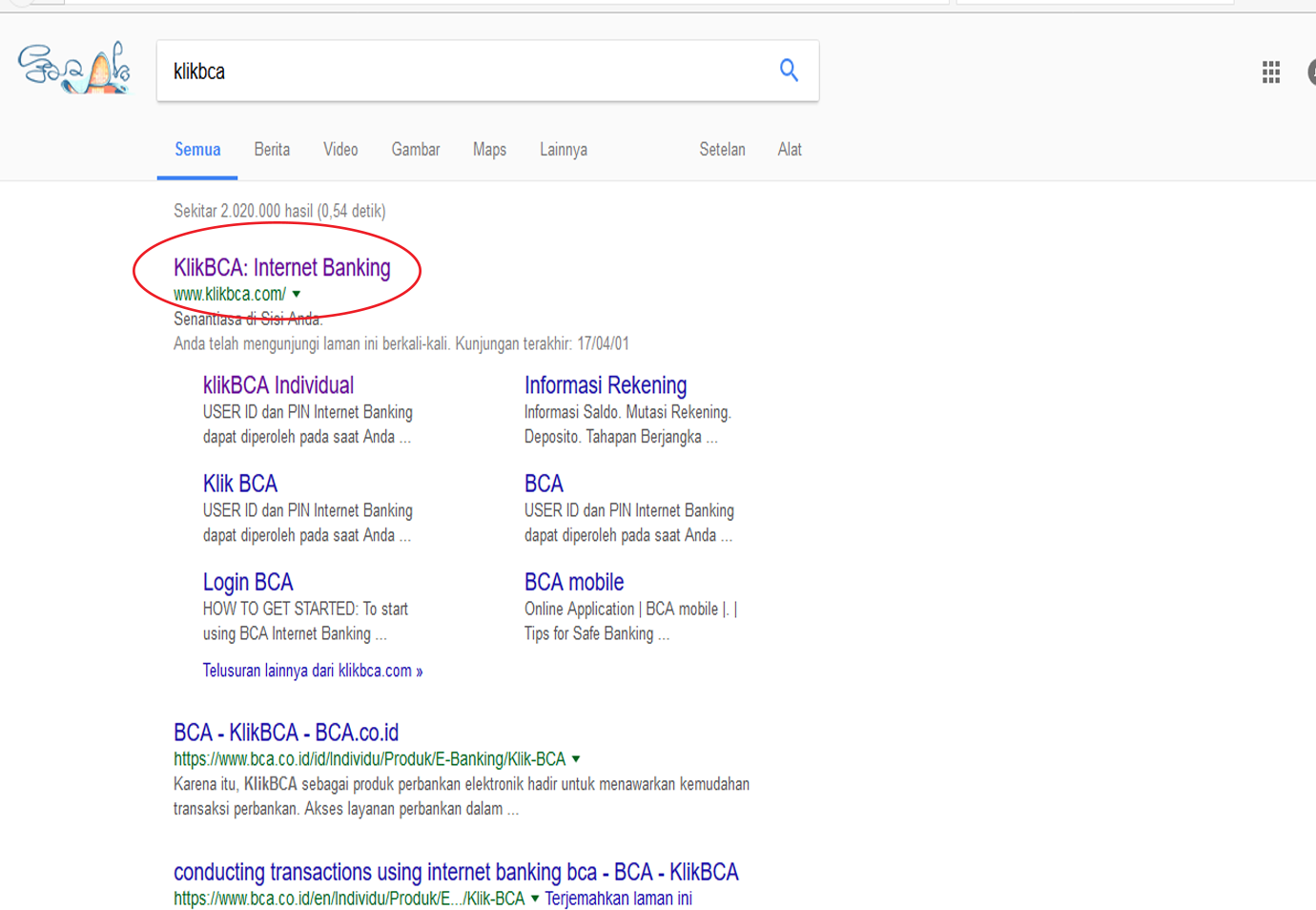Open the Setelan menu

[722, 150]
